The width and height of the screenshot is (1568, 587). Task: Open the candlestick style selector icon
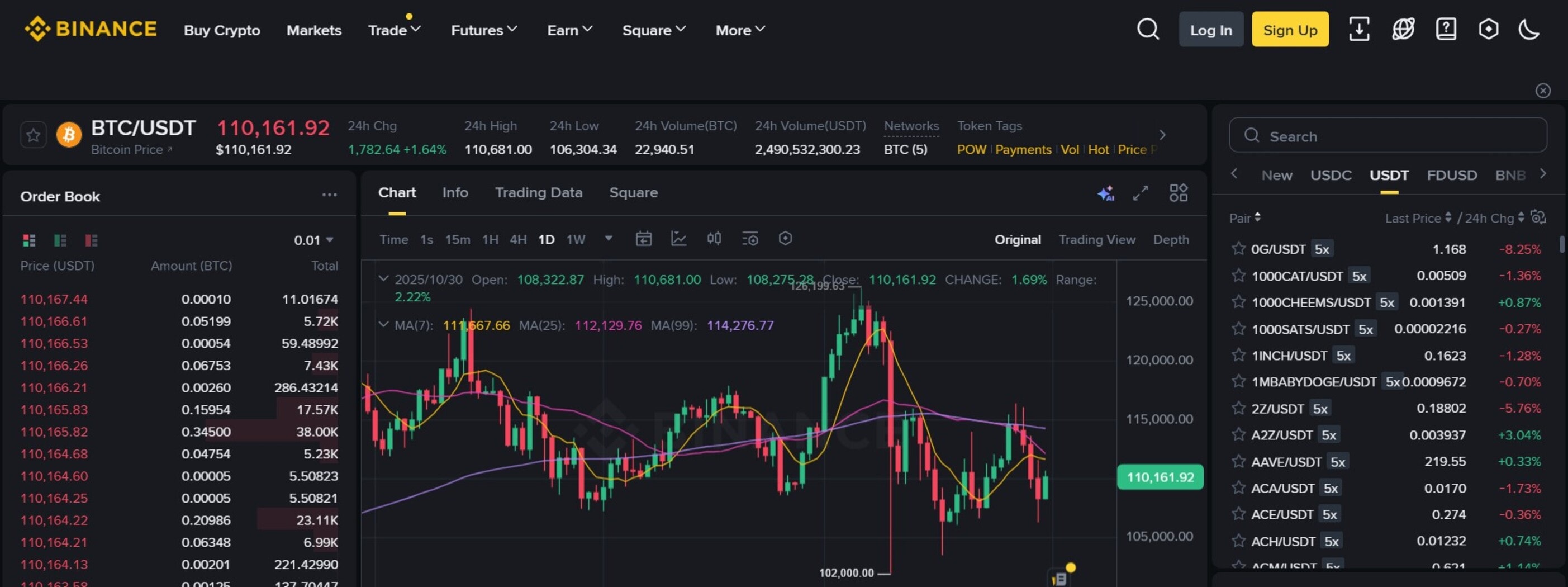point(715,239)
